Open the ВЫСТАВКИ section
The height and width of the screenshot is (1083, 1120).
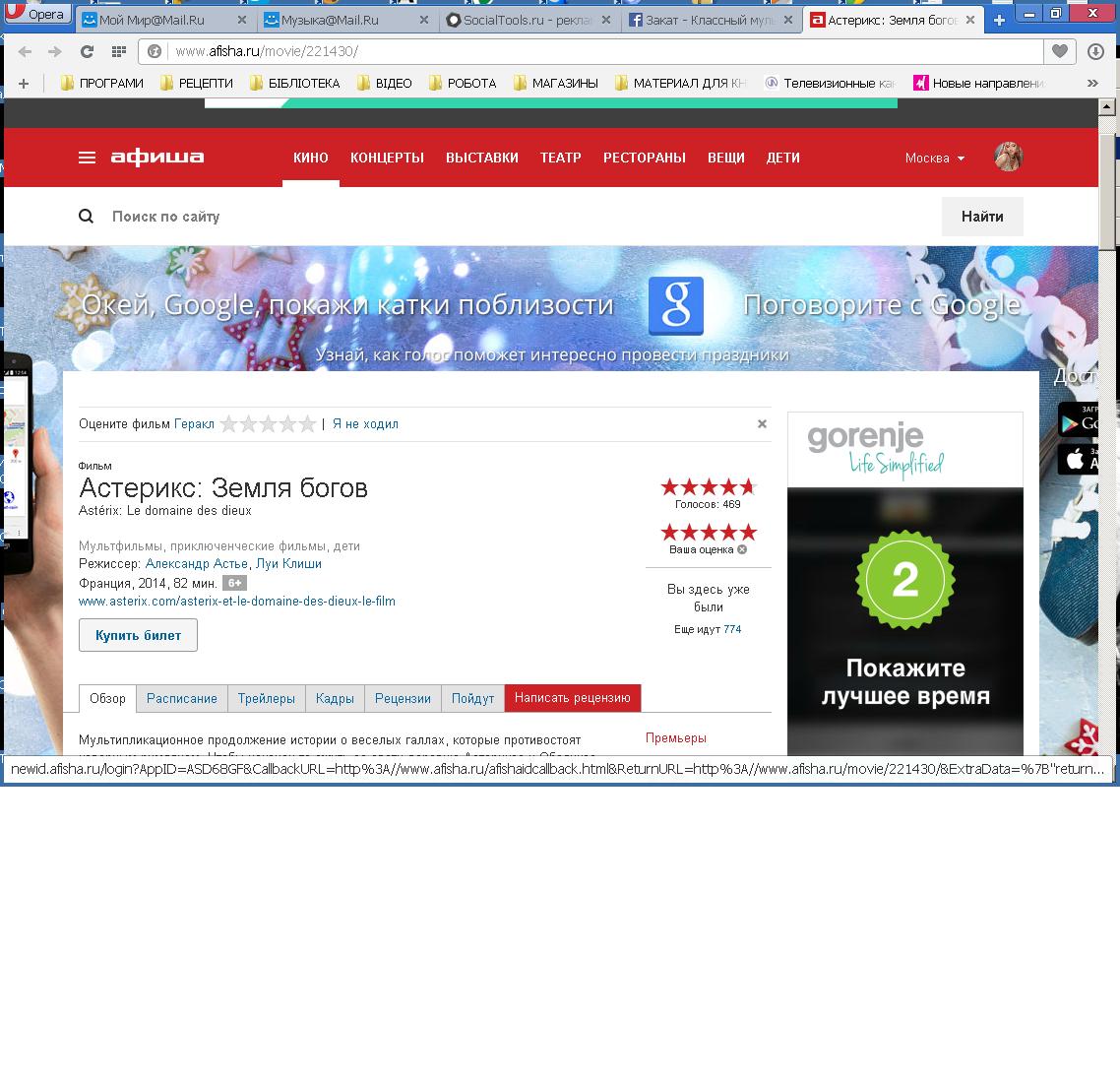482,158
